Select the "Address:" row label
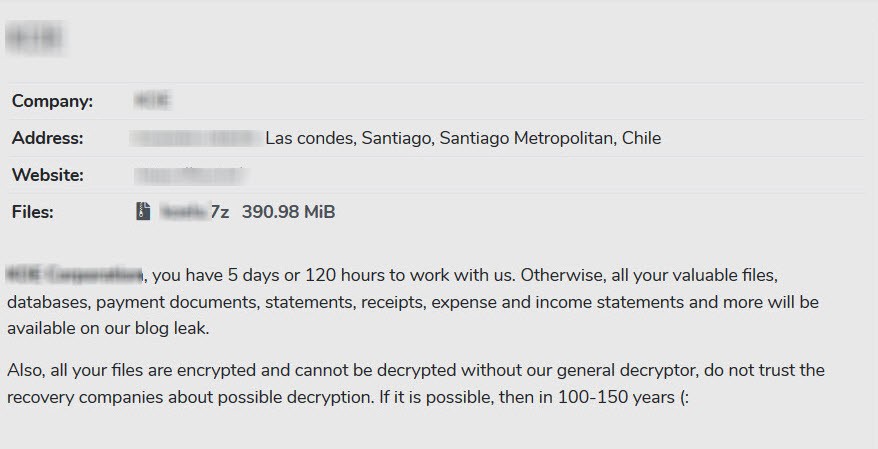878x449 pixels. click(48, 138)
